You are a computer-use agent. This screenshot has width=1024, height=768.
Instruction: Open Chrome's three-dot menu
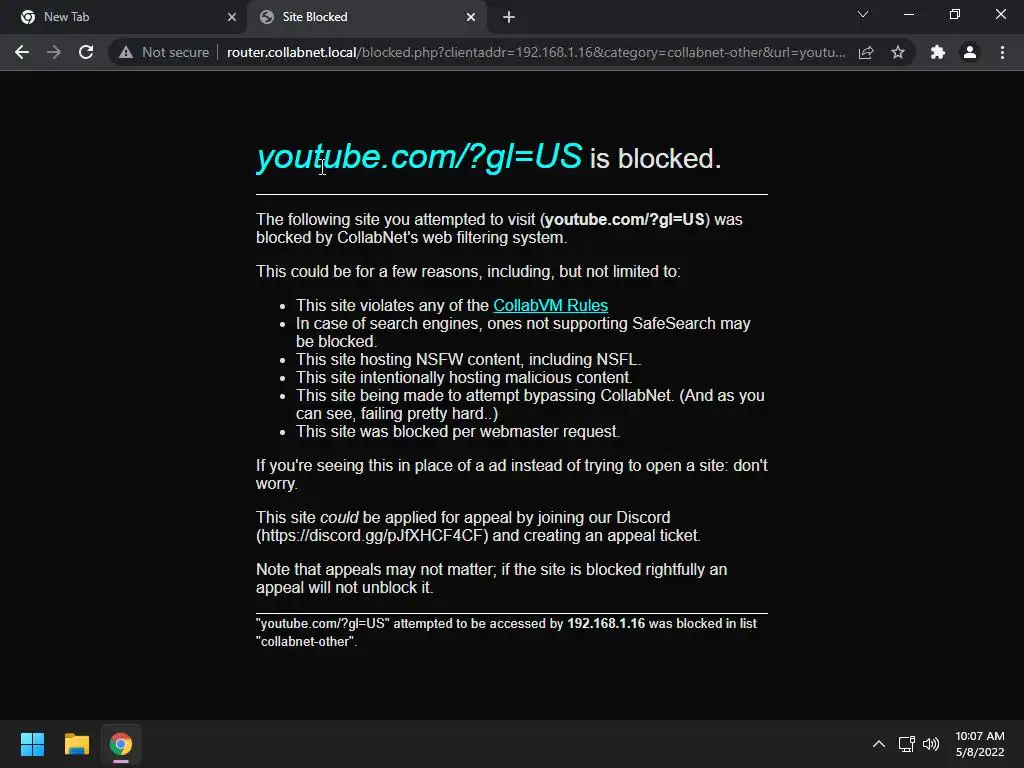point(1002,52)
